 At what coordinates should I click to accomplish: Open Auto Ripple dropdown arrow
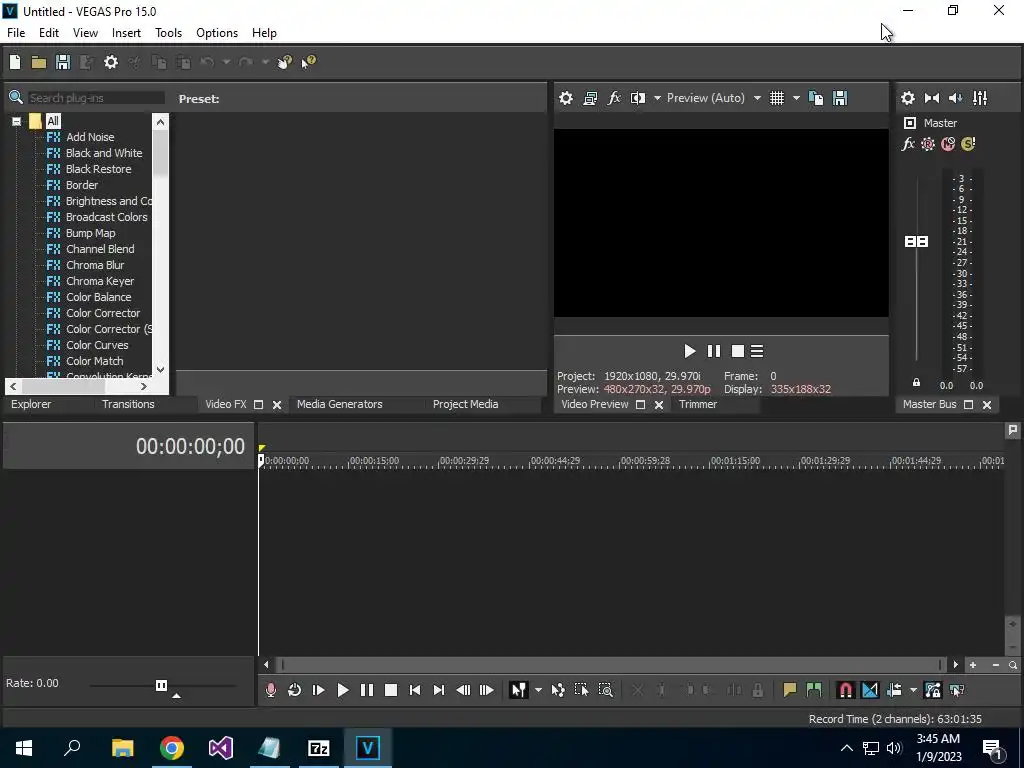click(x=913, y=690)
